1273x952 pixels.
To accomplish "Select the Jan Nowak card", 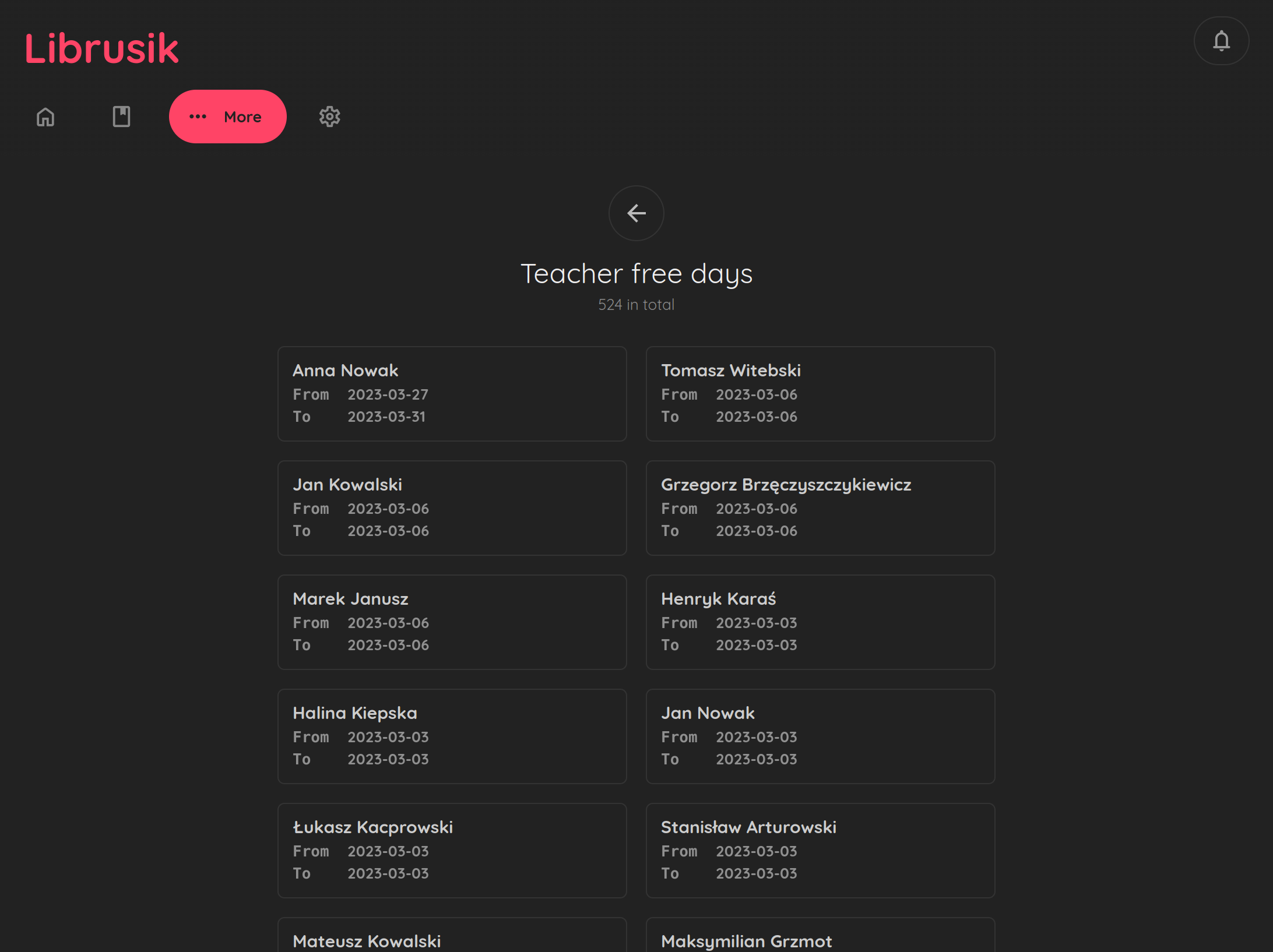I will pos(820,736).
